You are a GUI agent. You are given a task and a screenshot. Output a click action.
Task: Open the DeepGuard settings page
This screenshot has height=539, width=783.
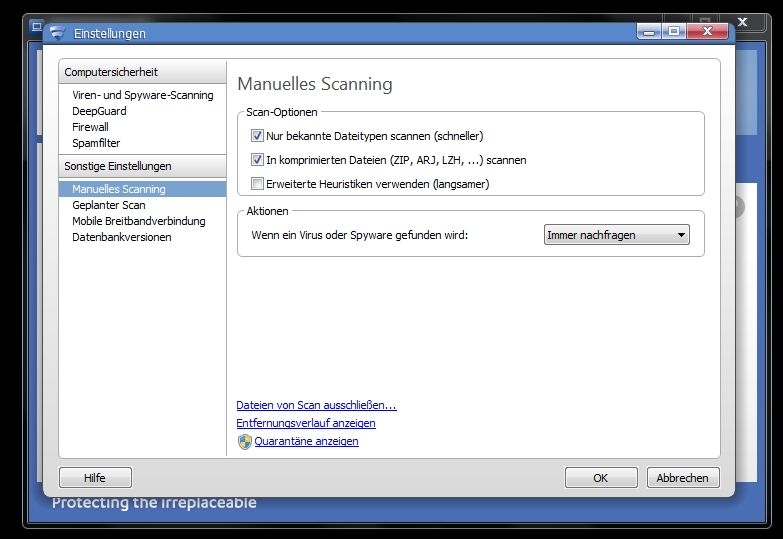[99, 111]
